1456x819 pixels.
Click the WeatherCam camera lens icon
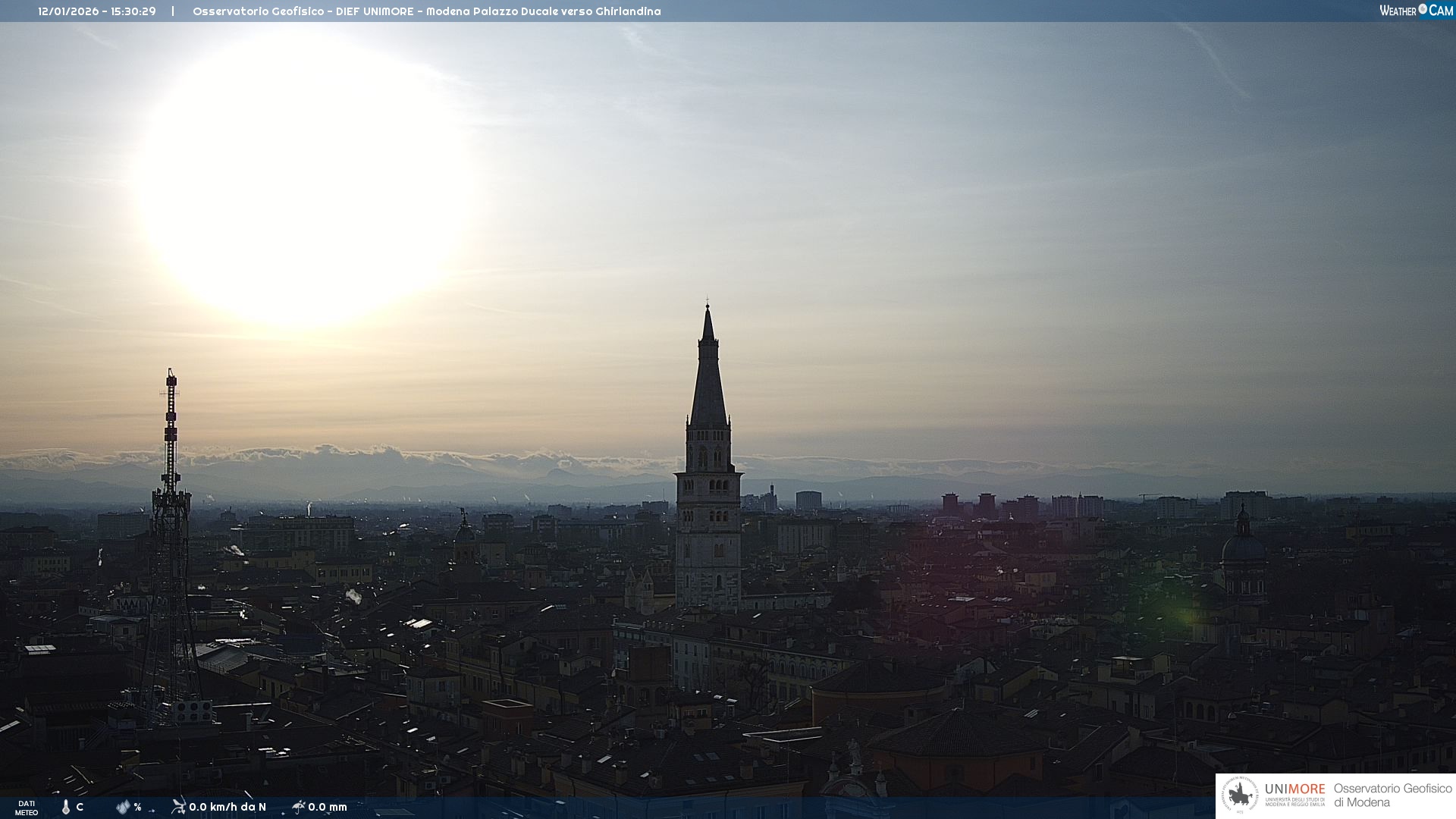point(1423,9)
